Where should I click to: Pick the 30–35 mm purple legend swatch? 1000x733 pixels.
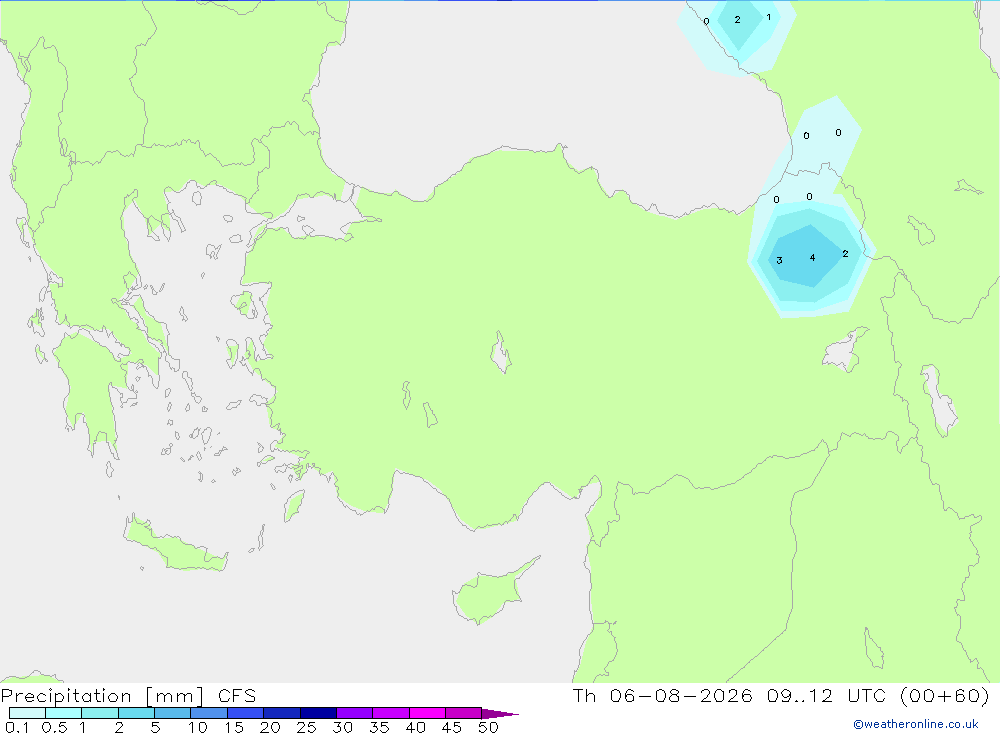click(x=354, y=713)
